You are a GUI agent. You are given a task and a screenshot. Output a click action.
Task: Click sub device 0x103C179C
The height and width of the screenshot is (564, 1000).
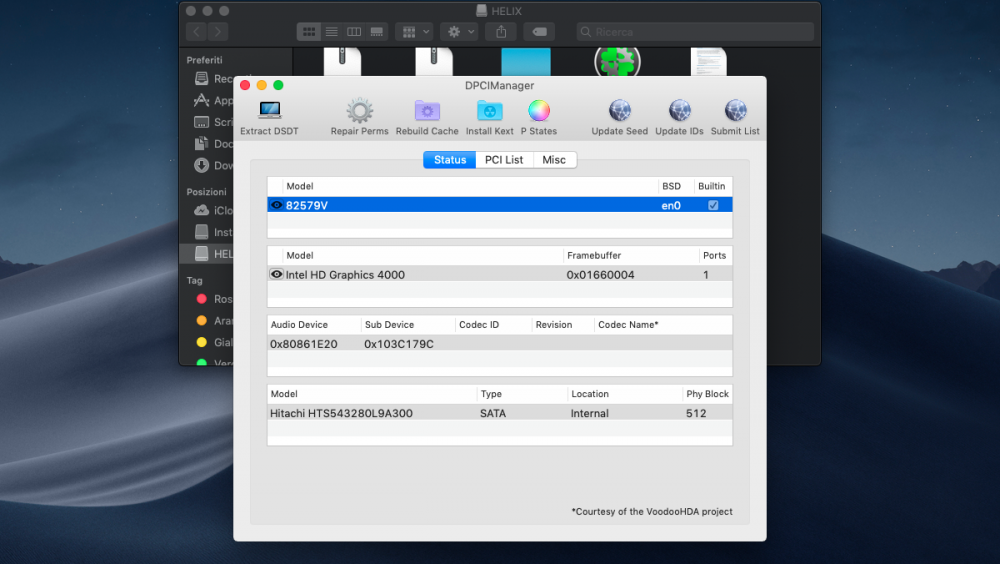[x=399, y=344]
